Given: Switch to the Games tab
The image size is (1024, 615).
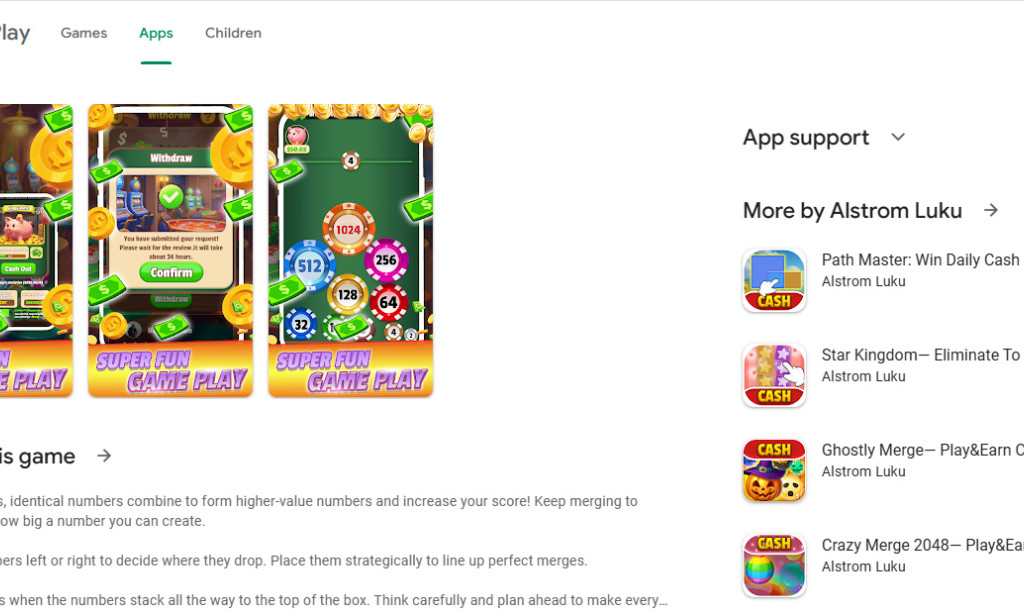Looking at the screenshot, I should tap(84, 33).
